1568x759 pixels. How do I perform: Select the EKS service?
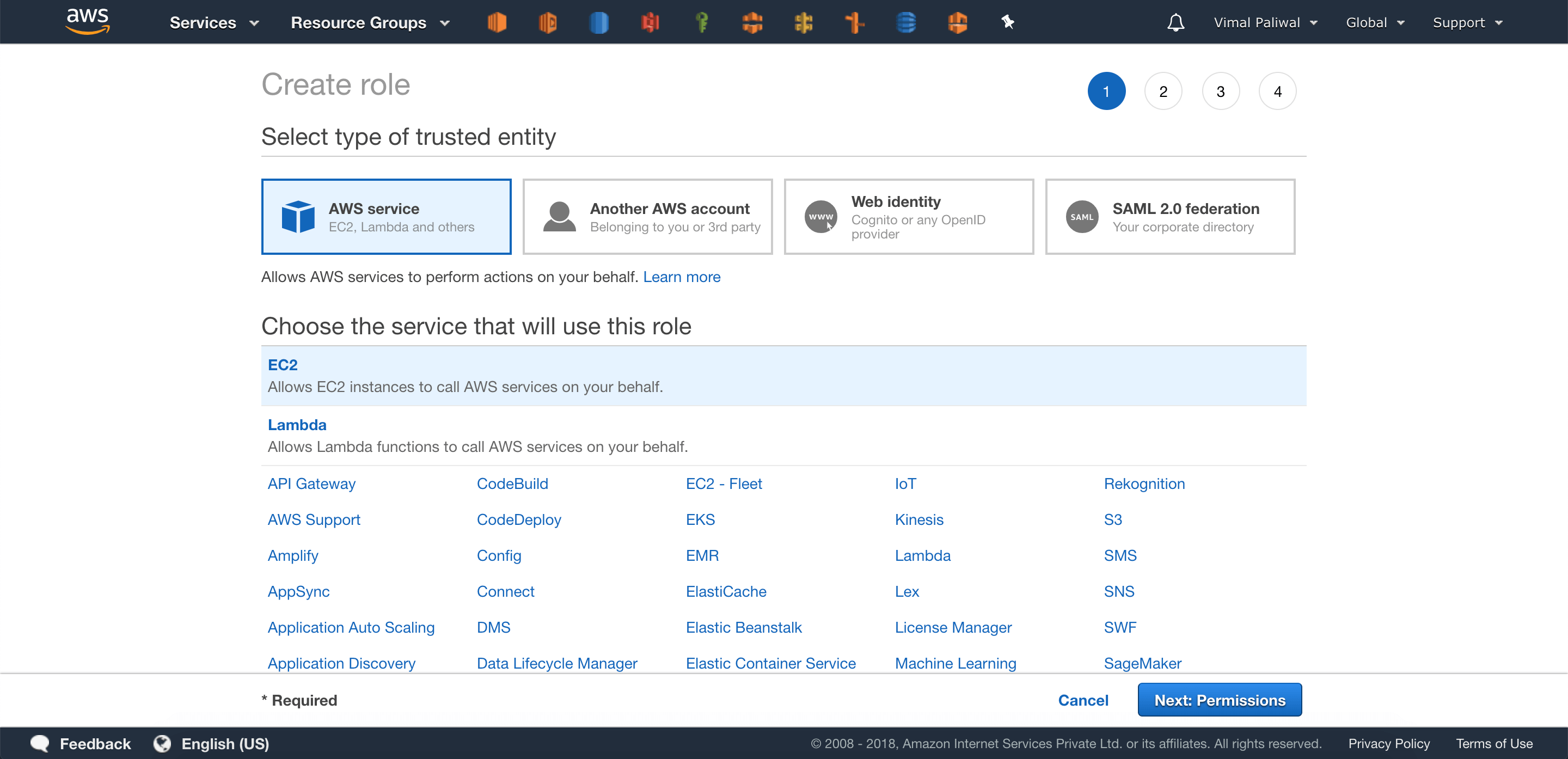tap(700, 519)
